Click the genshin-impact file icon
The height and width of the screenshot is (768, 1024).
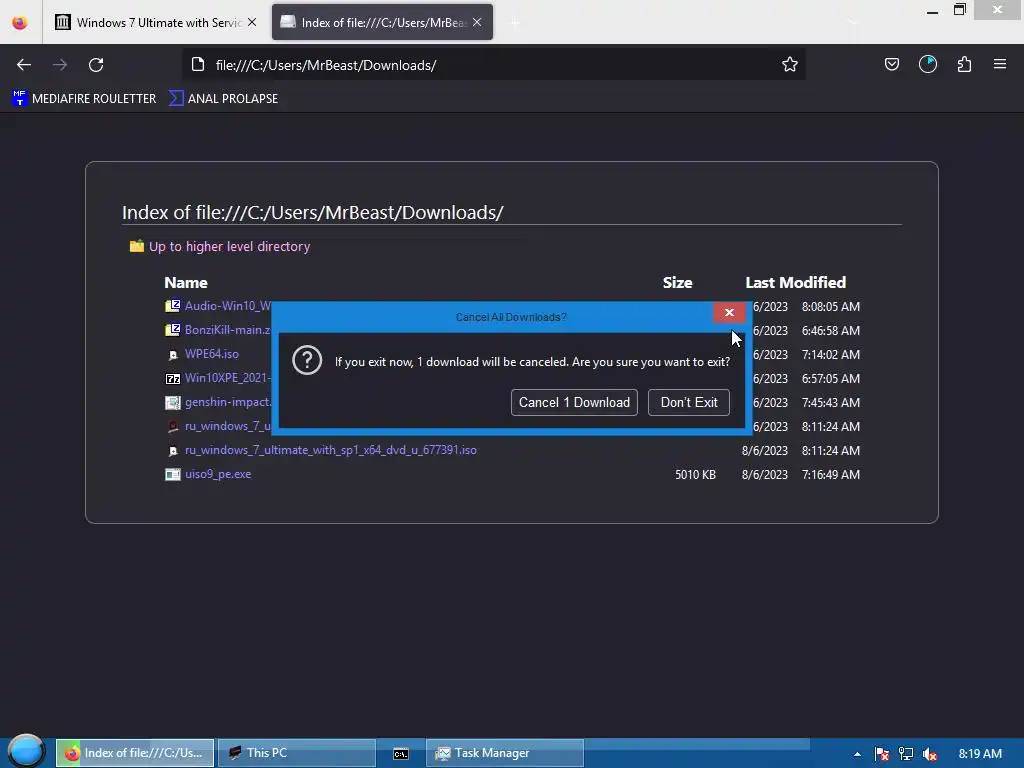click(172, 403)
